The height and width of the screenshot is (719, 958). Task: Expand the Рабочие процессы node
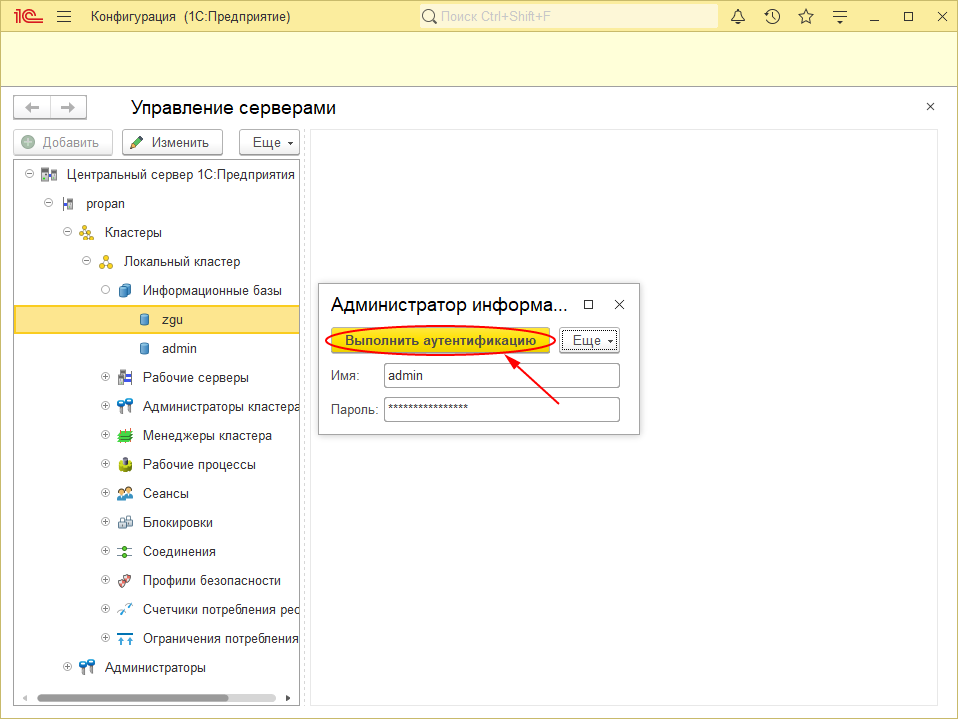click(105, 464)
